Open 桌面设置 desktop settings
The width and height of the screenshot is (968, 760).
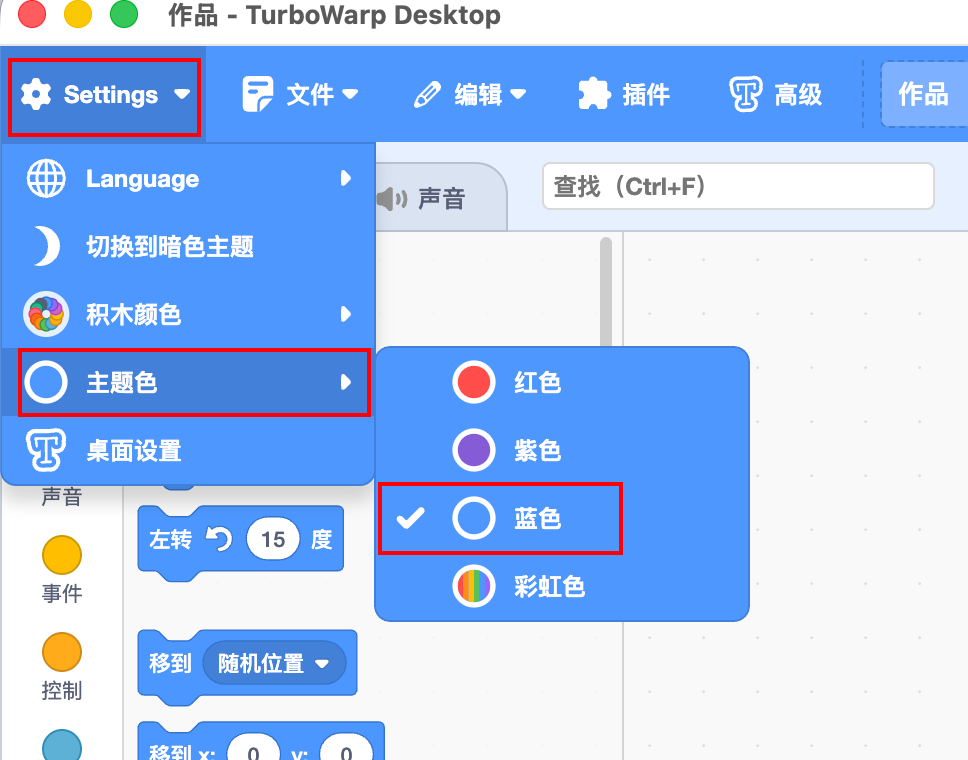pyautogui.click(x=188, y=450)
